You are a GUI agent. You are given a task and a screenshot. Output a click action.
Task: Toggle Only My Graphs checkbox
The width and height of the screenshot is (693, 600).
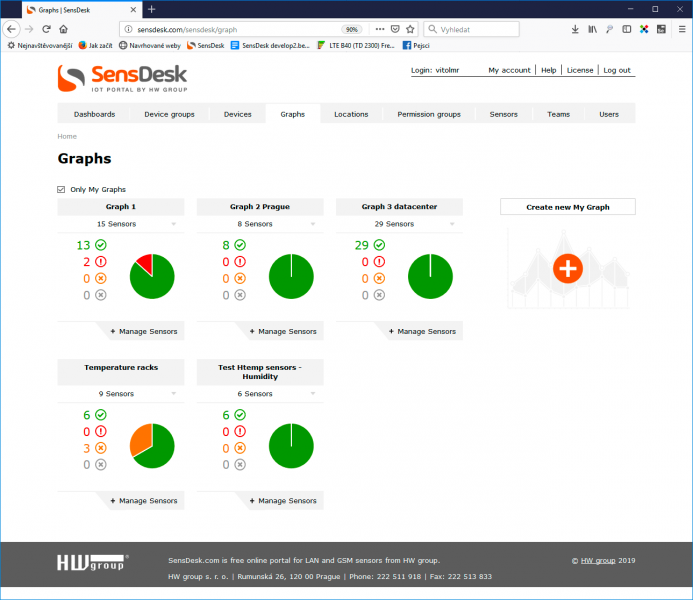click(x=61, y=190)
